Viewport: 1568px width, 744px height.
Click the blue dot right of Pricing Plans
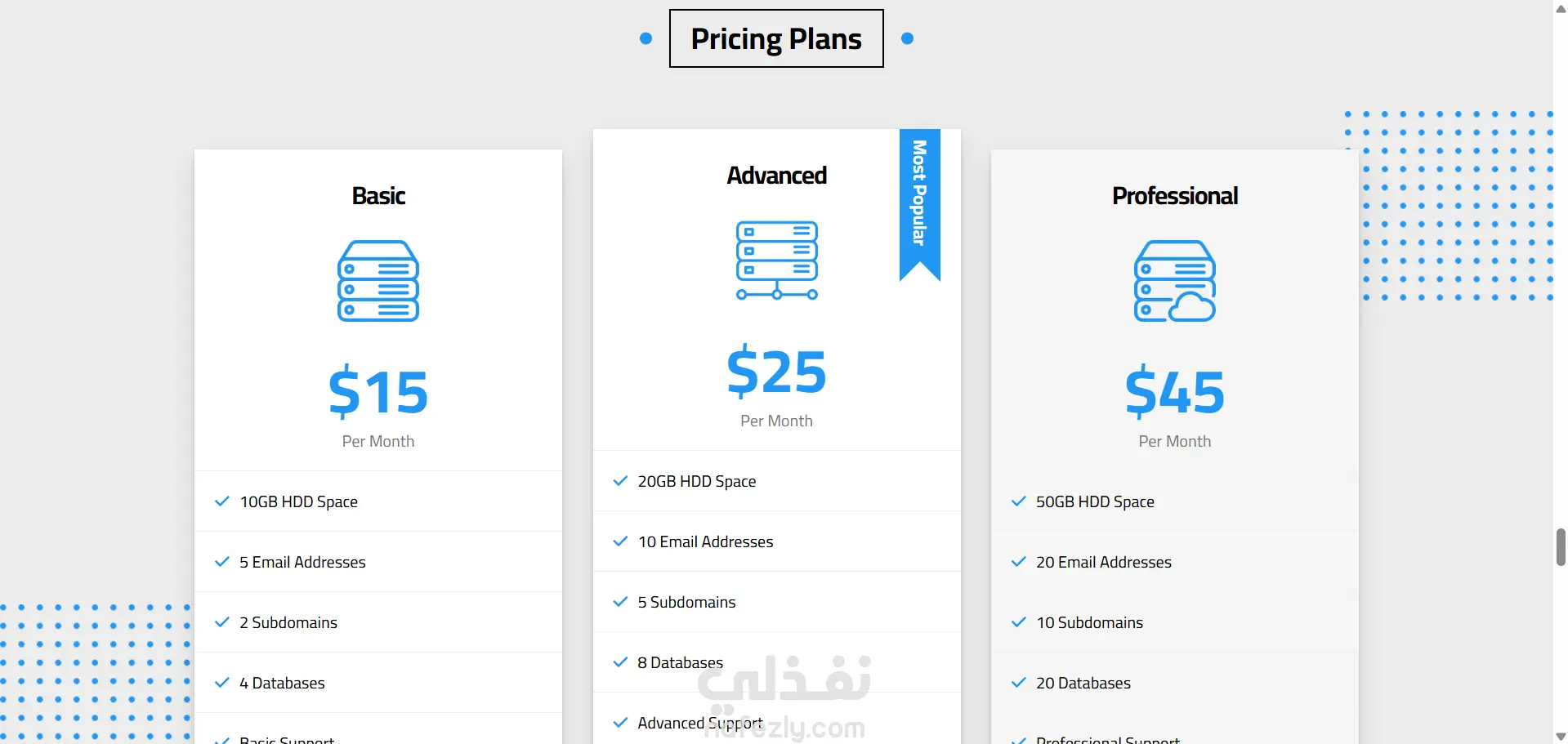coord(907,38)
